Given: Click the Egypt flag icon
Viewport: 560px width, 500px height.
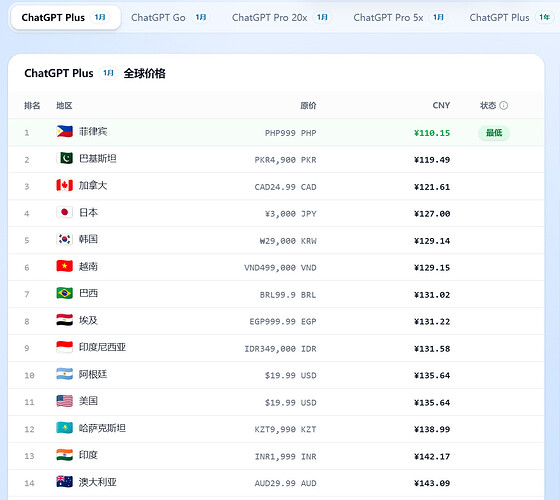Looking at the screenshot, I should [x=65, y=320].
